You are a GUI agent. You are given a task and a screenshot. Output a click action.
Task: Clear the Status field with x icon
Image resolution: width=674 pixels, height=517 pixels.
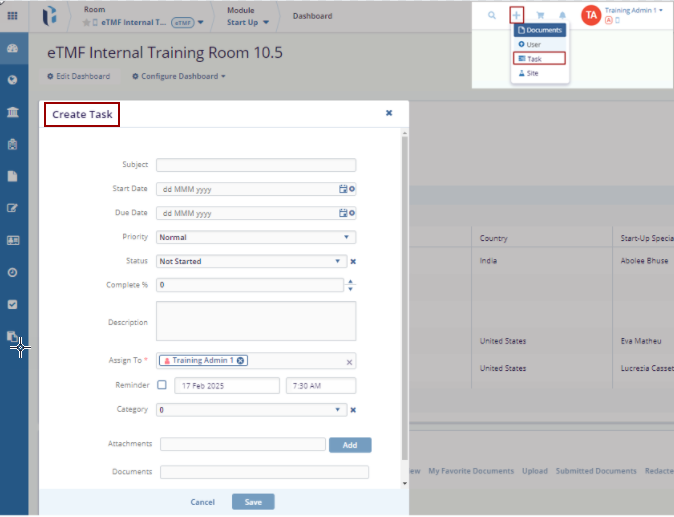click(x=353, y=262)
